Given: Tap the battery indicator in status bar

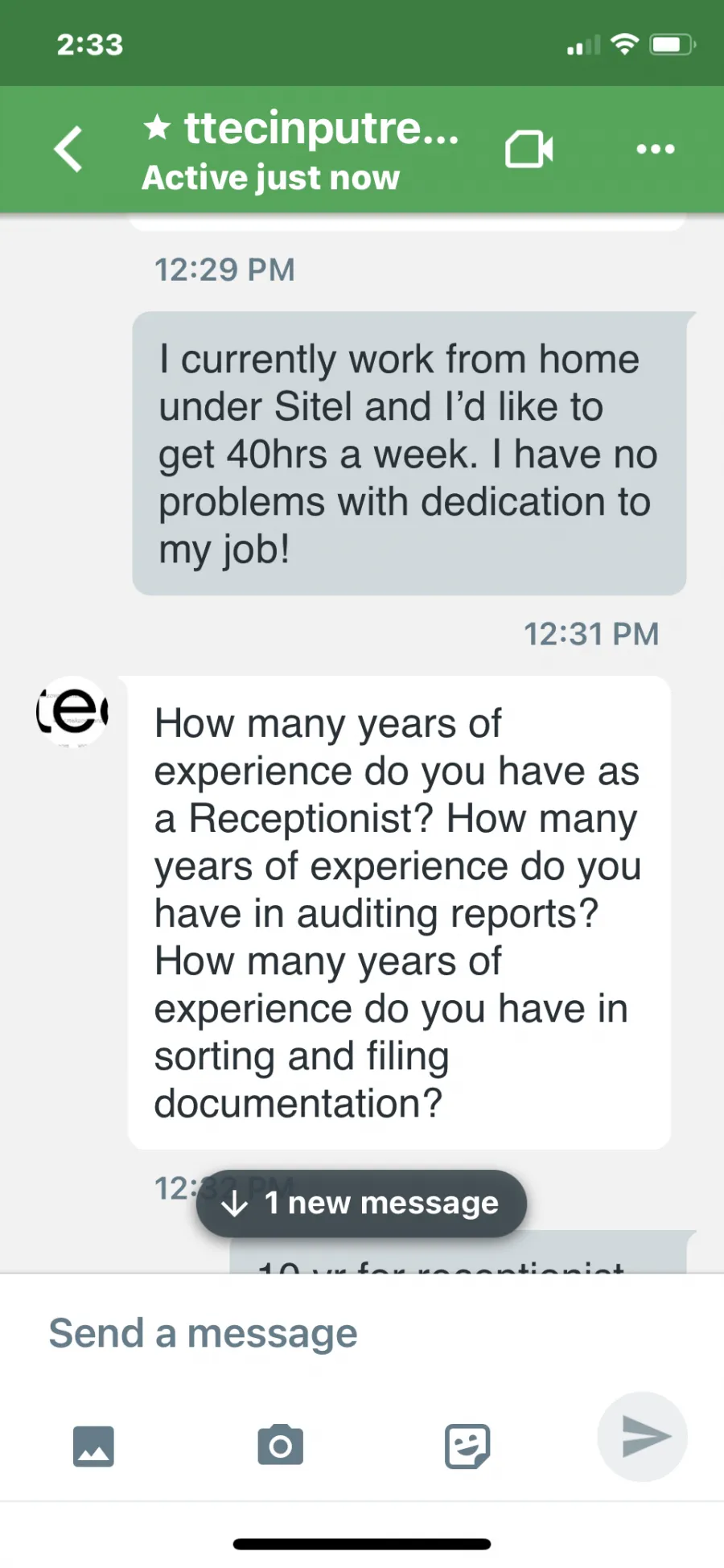Looking at the screenshot, I should pos(673,44).
